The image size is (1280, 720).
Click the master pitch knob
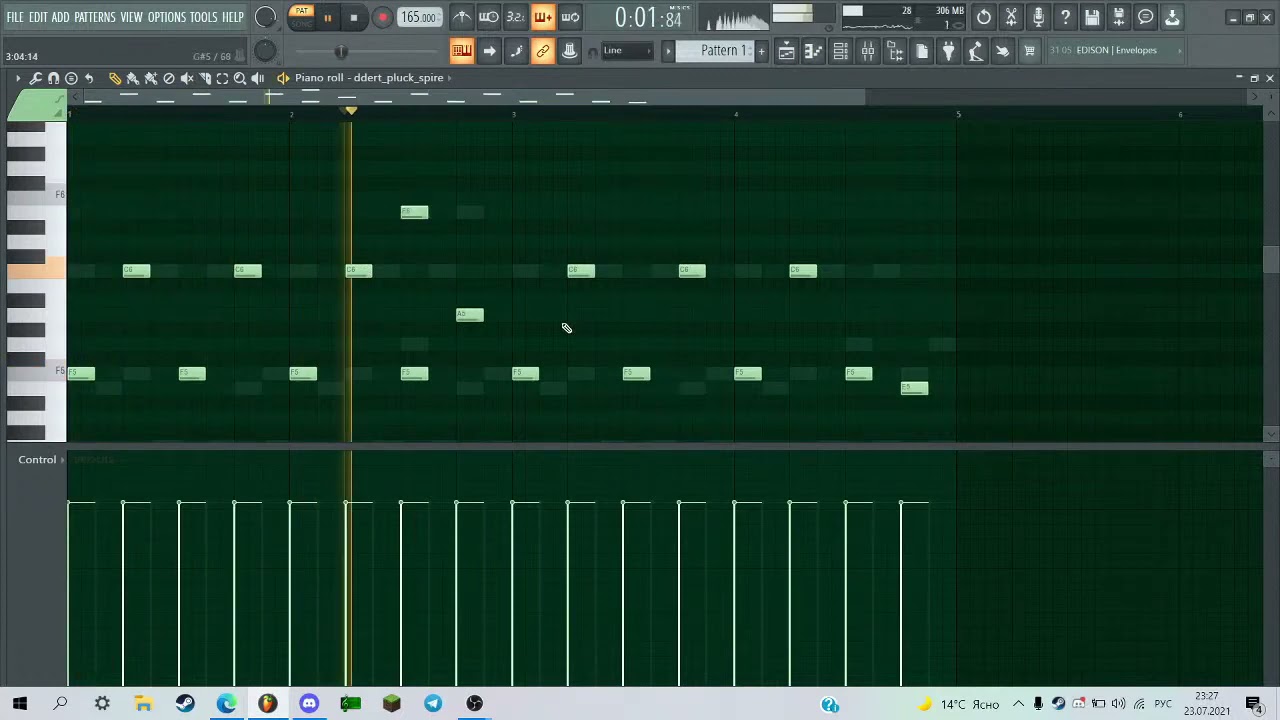click(265, 51)
